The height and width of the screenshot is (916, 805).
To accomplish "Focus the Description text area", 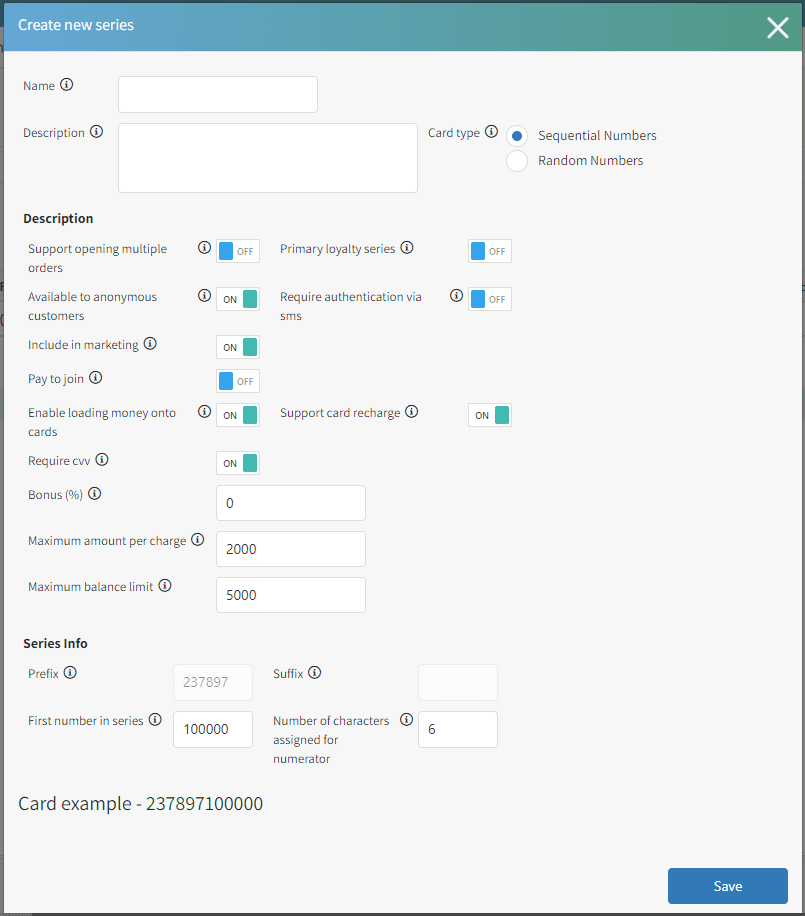I will coord(268,158).
